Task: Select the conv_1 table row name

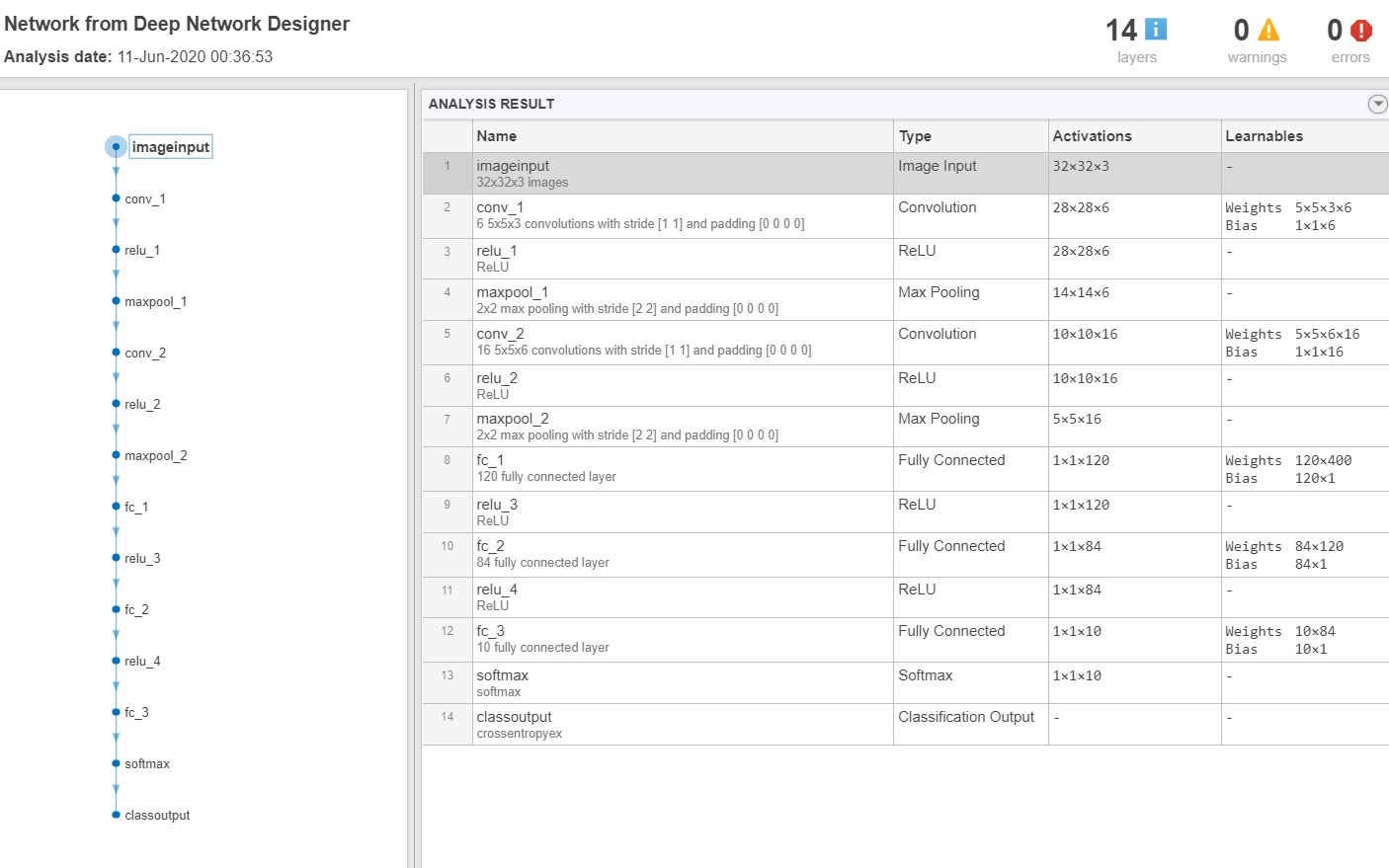Action: click(x=500, y=207)
